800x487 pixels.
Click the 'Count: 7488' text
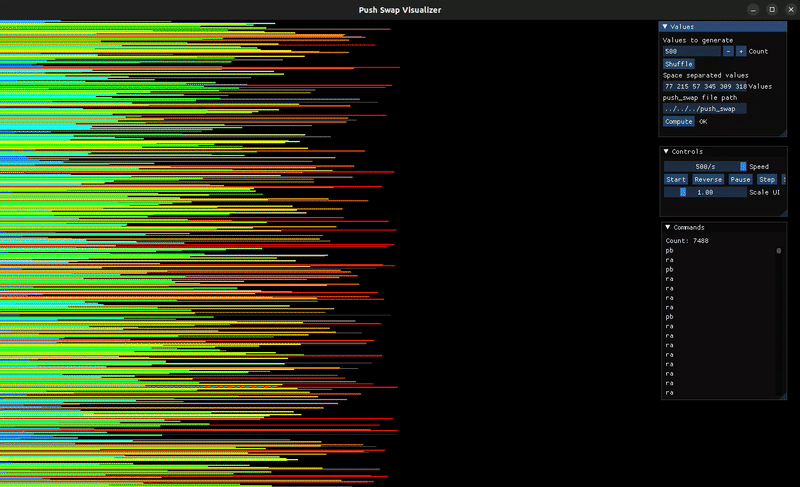687,241
